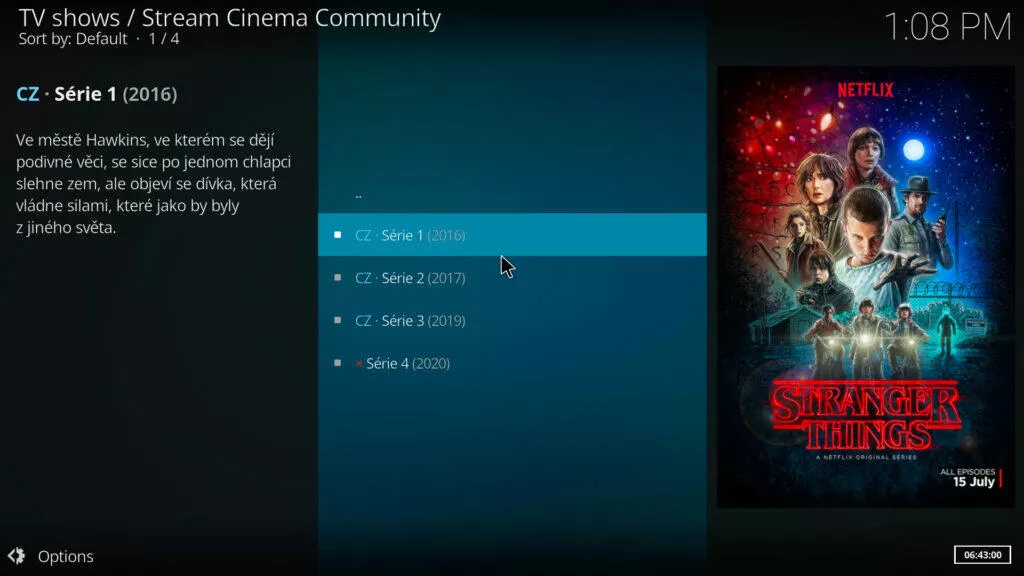Click the '1 / 4' item counter
The image size is (1024, 576).
tap(164, 39)
